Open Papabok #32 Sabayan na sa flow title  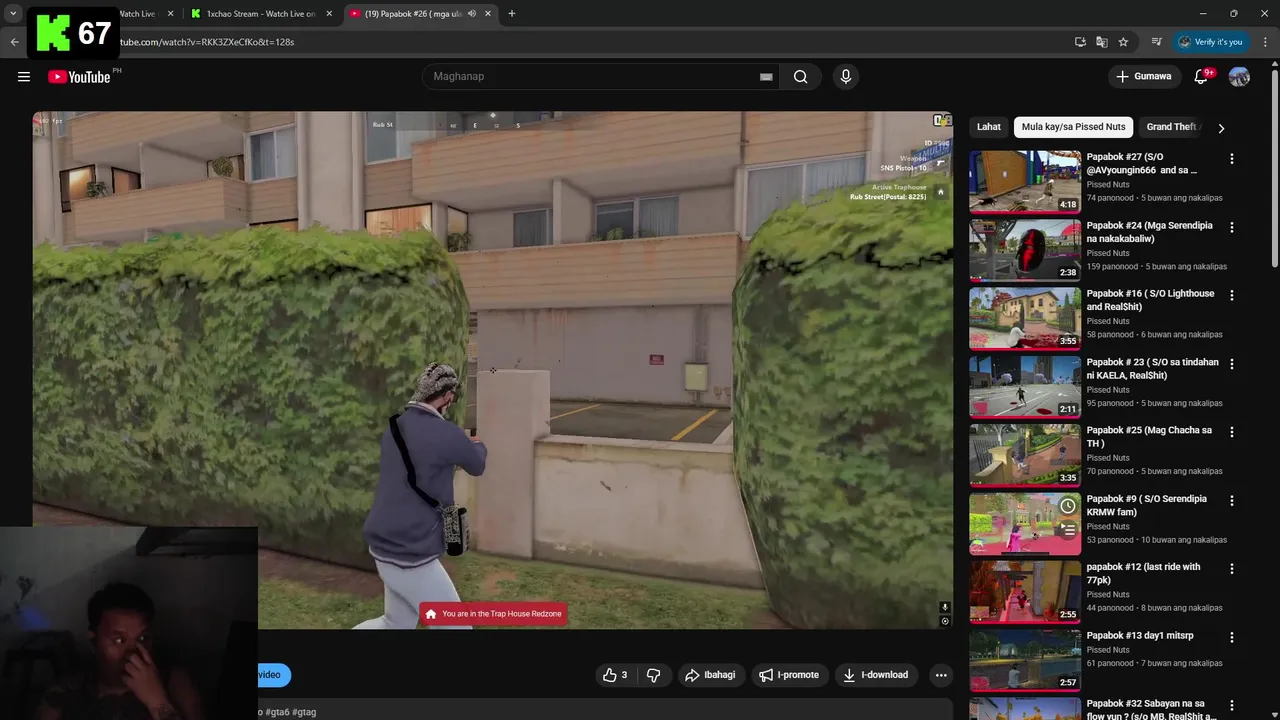[1151, 709]
